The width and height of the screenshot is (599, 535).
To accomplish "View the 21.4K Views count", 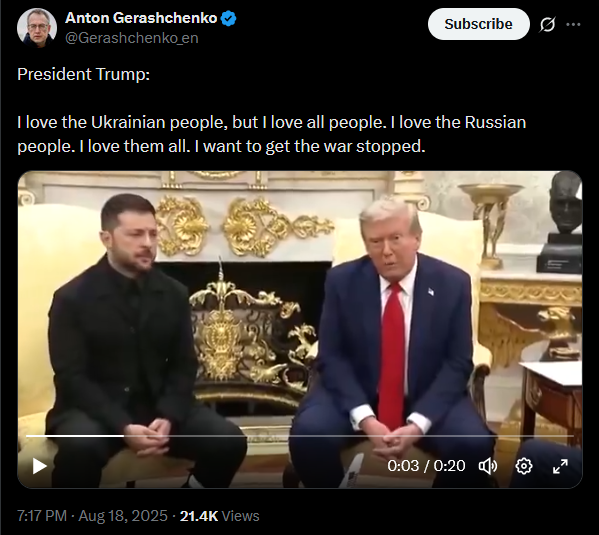I will [219, 516].
